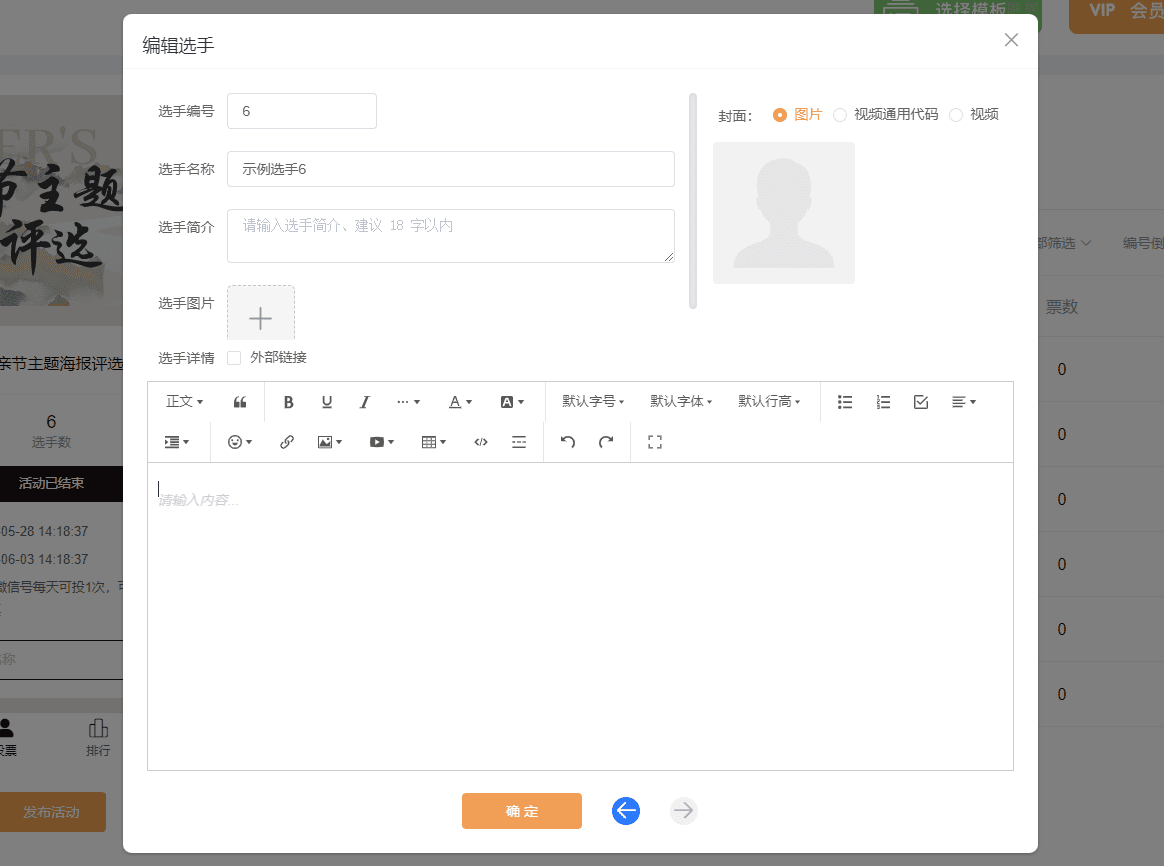The height and width of the screenshot is (866, 1164).
Task: Apply underline formatting
Action: [x=326, y=401]
